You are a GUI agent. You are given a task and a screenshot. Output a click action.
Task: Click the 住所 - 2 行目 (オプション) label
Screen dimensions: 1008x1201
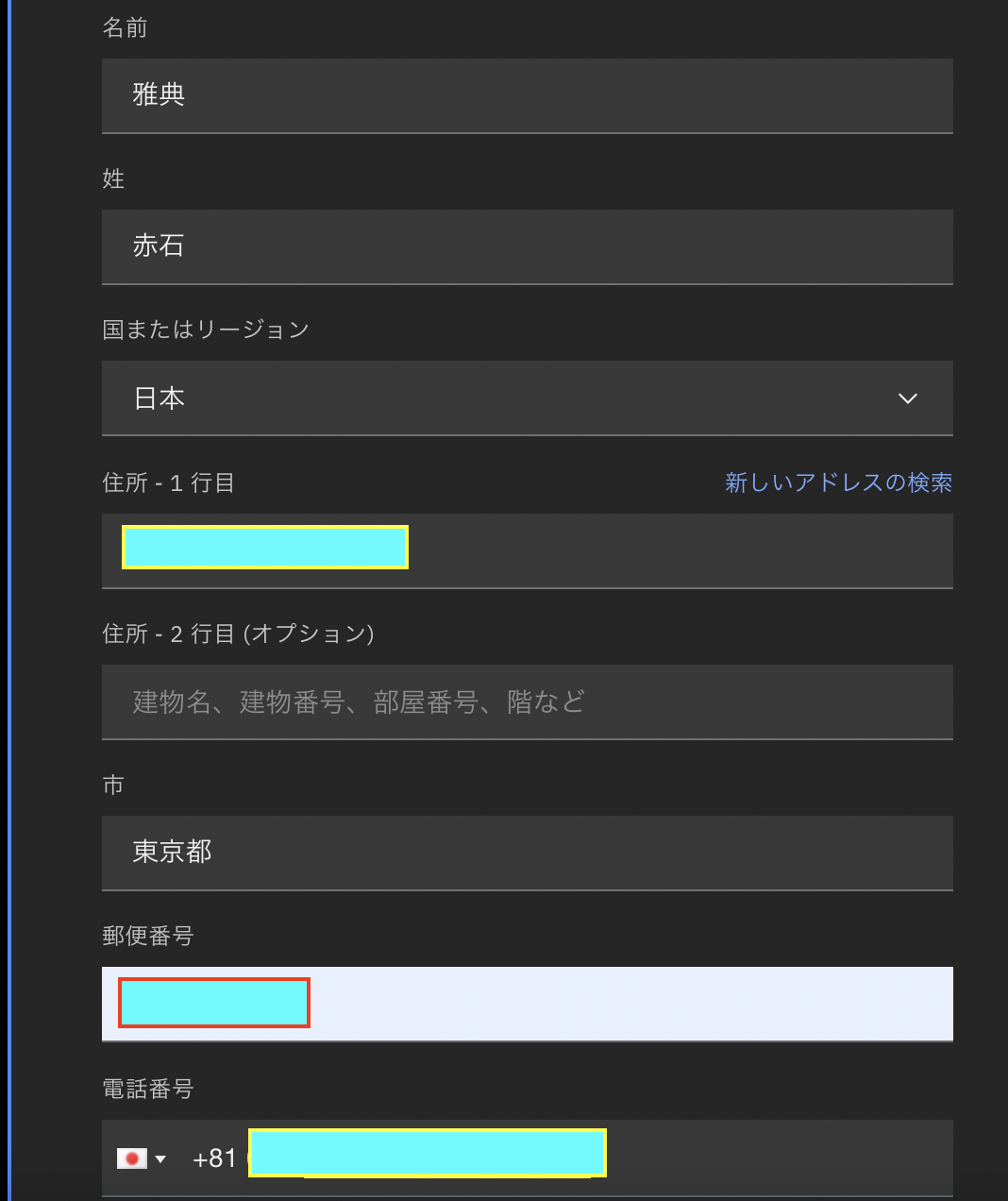(x=238, y=634)
